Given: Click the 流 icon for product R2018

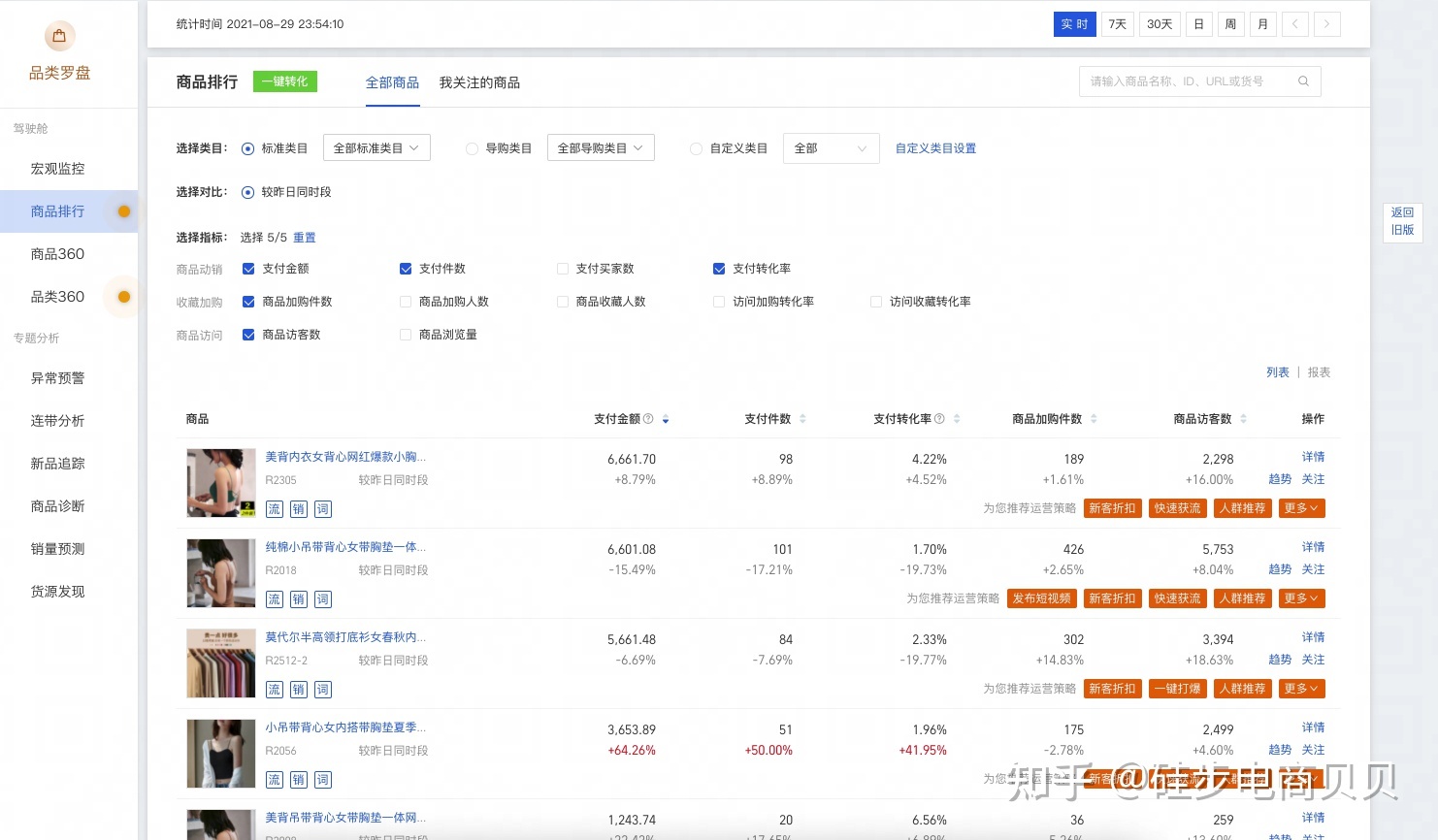Looking at the screenshot, I should [275, 599].
